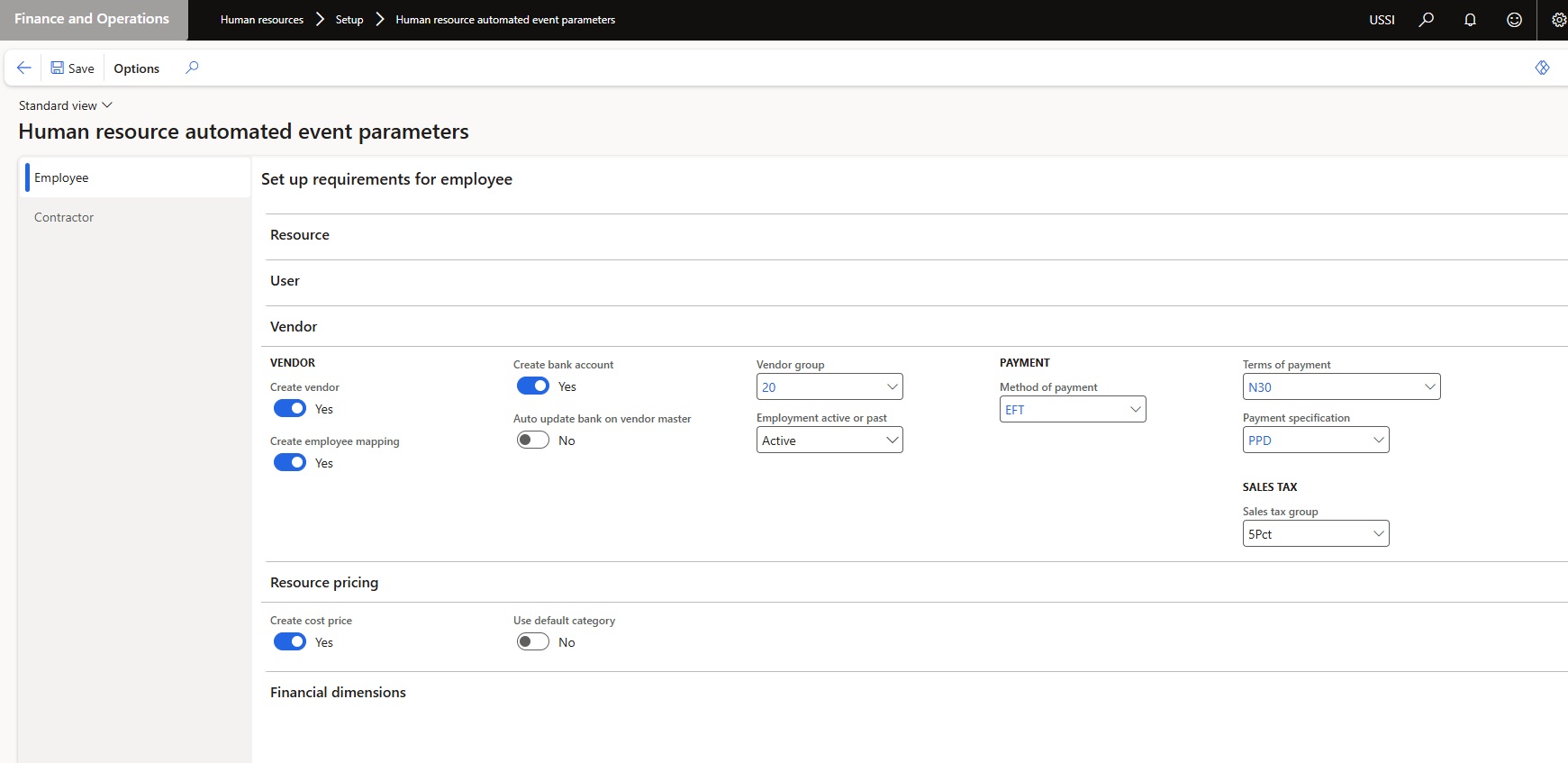Click Human resources breadcrumb link
The image size is (1568, 763).
point(262,20)
